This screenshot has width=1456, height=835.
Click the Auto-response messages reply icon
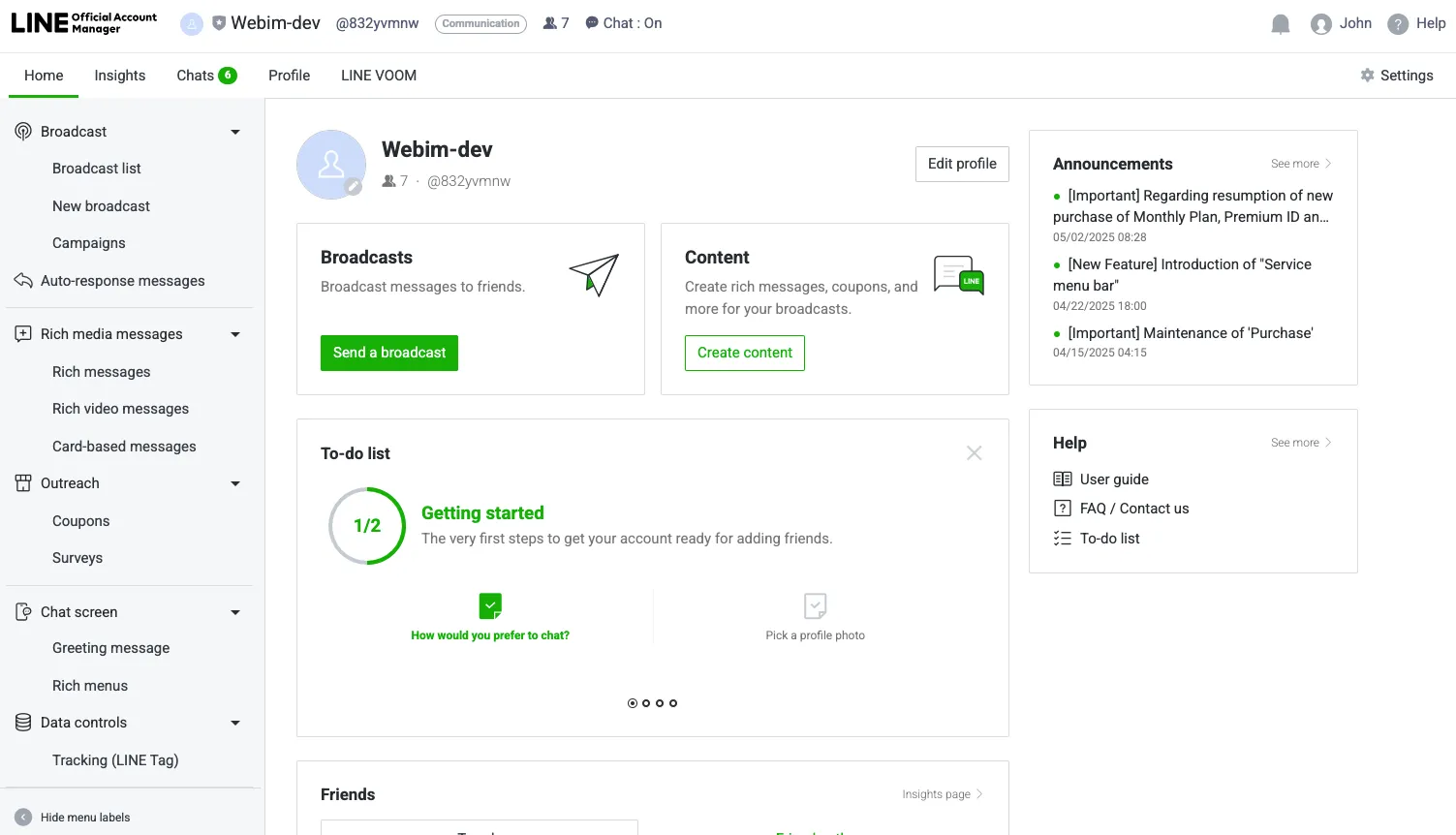coord(23,281)
